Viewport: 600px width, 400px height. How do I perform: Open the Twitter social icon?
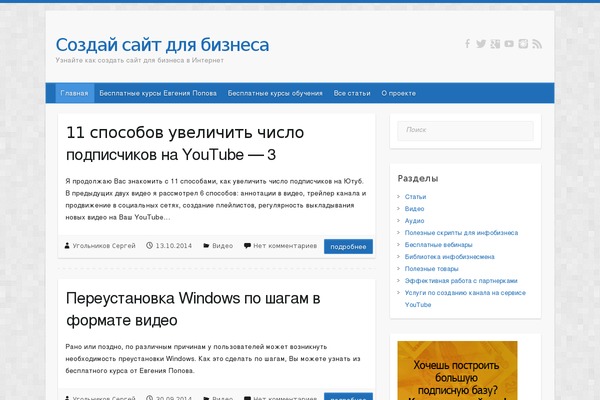[x=481, y=44]
